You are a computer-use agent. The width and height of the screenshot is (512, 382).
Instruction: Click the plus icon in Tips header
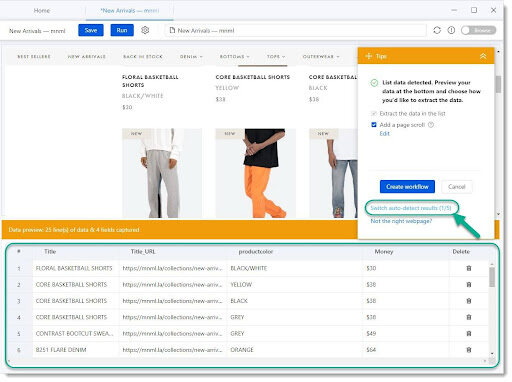coord(368,56)
